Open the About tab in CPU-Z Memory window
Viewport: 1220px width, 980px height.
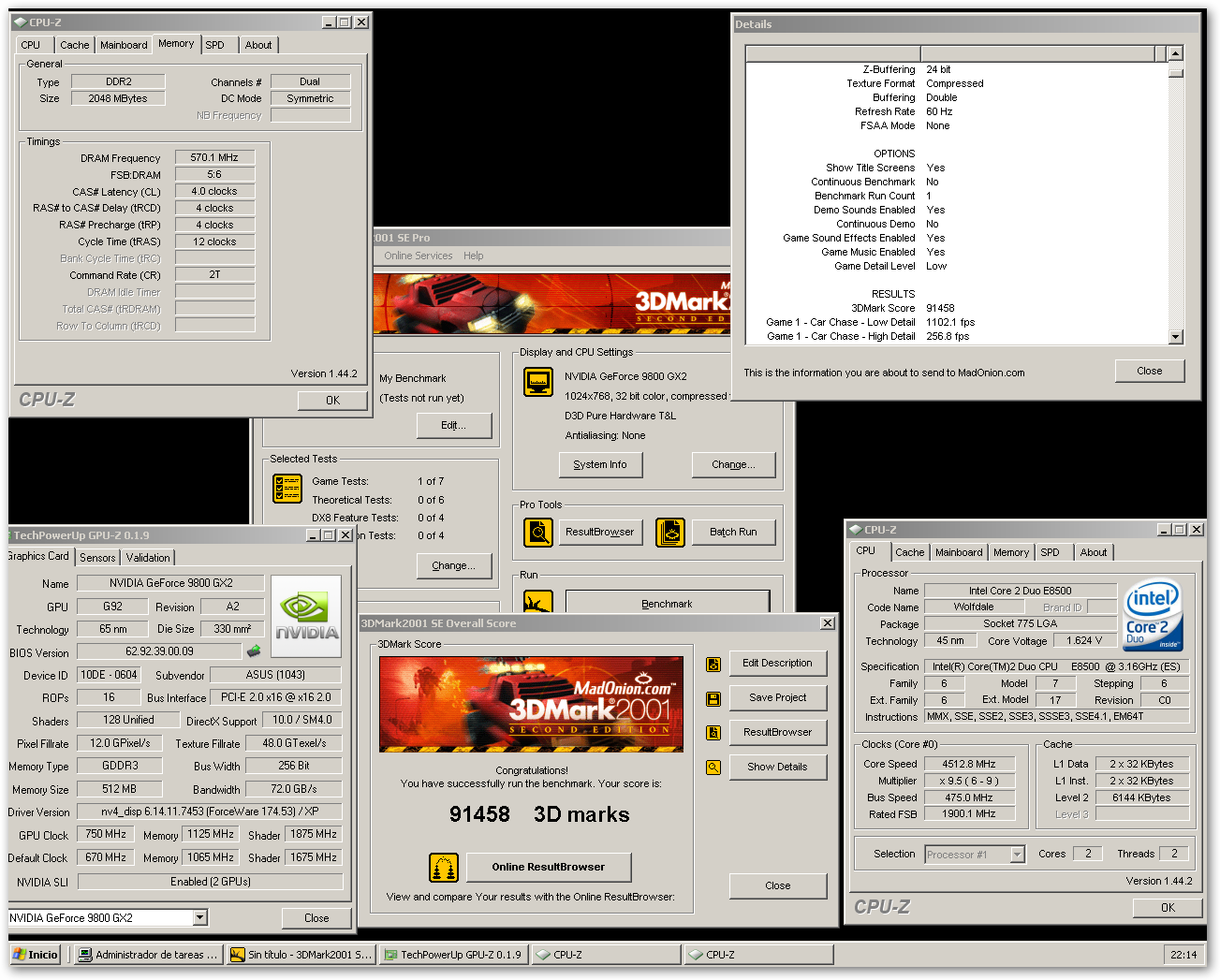[x=258, y=45]
